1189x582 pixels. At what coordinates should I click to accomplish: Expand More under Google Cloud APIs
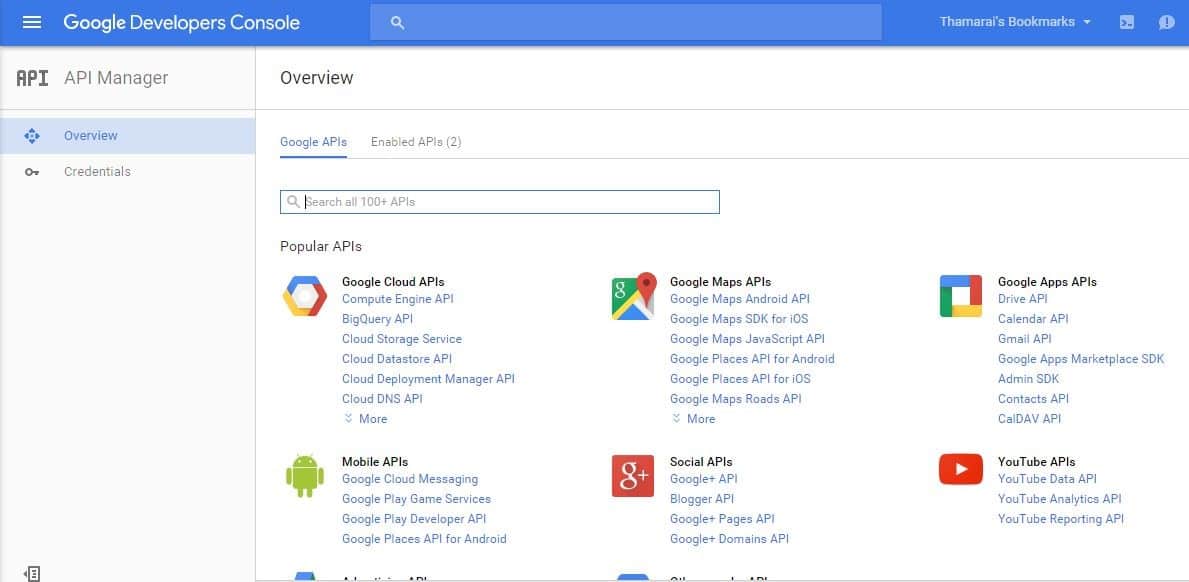(x=365, y=418)
